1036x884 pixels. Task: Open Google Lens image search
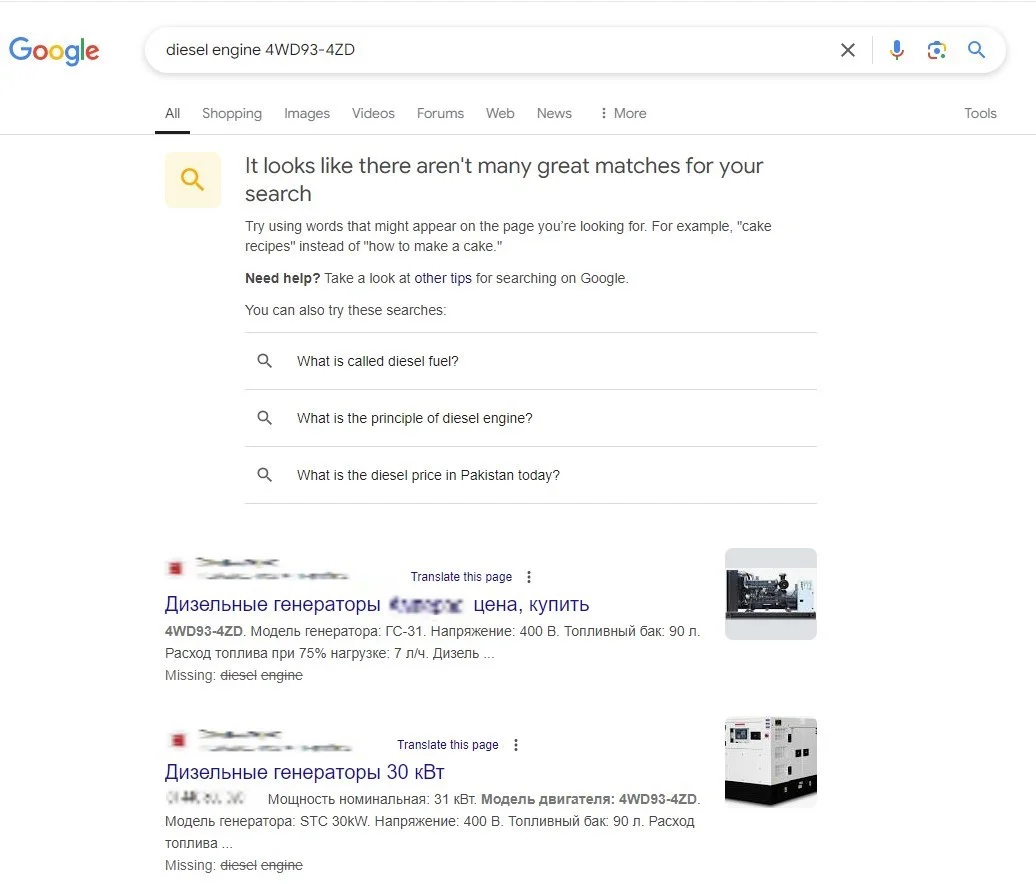pyautogui.click(x=937, y=50)
